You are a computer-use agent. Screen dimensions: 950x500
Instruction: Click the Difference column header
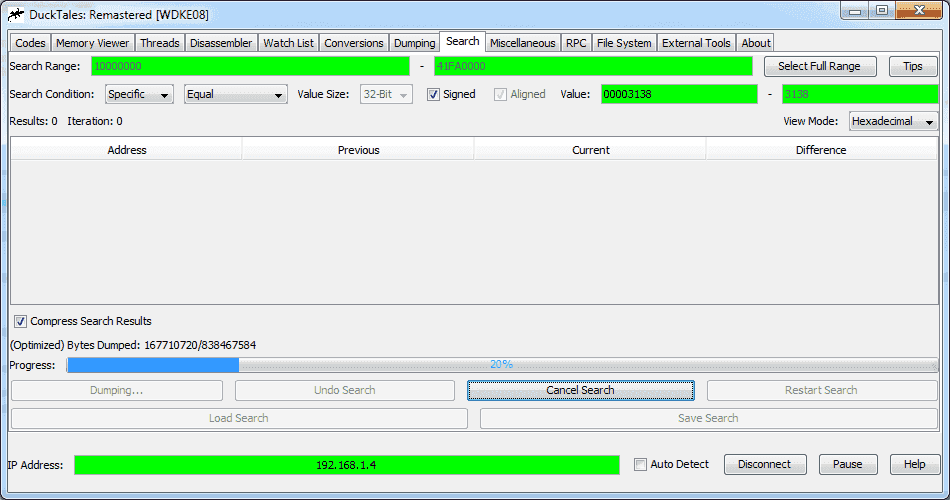[822, 150]
